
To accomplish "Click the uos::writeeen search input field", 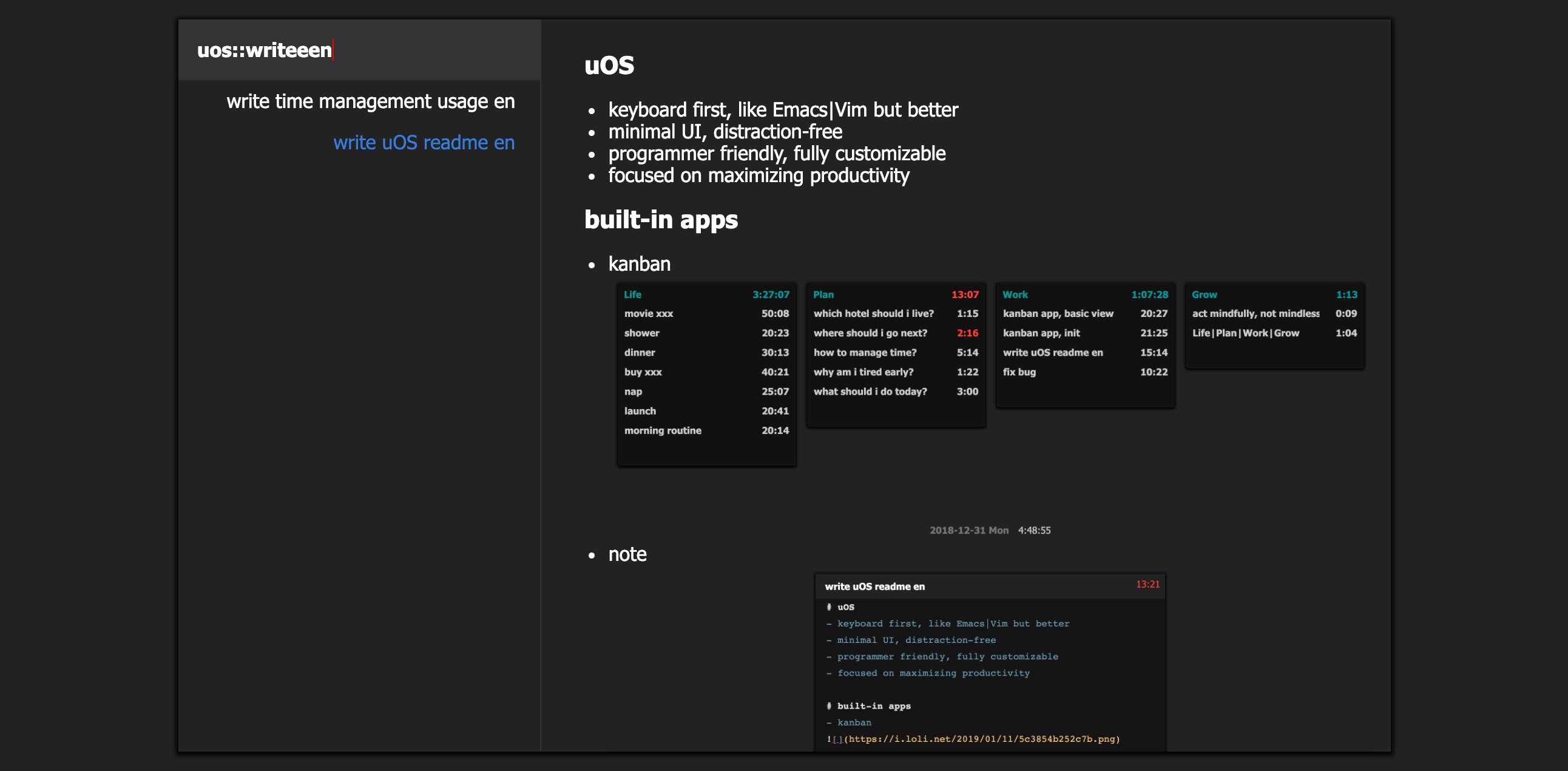I will (359, 50).
